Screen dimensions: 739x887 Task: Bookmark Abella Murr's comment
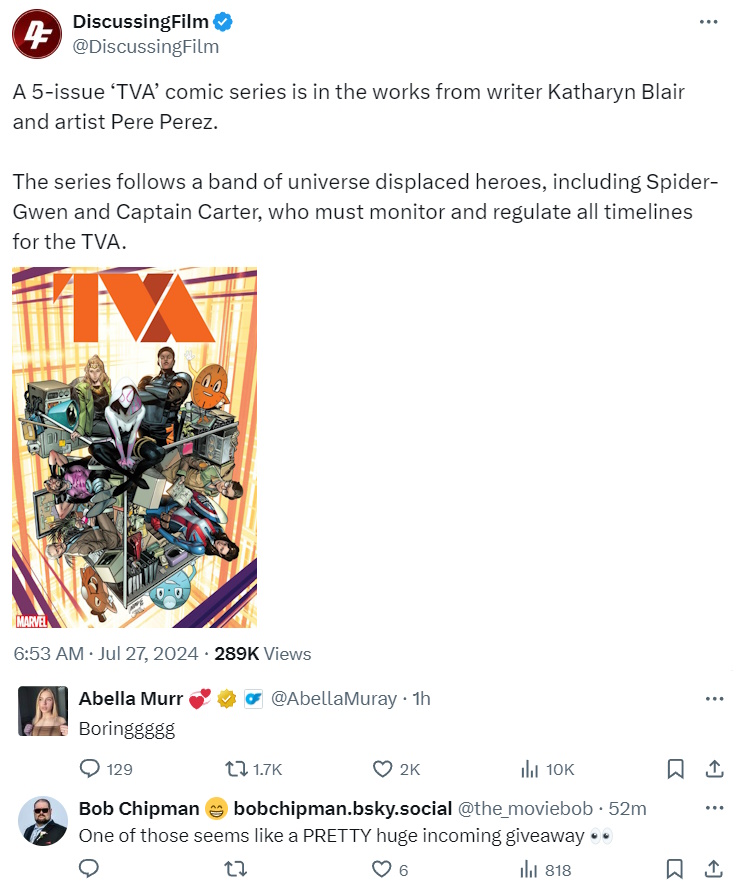coord(676,769)
